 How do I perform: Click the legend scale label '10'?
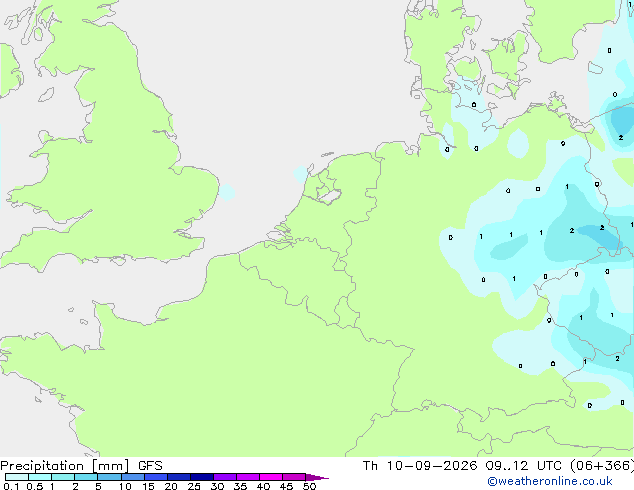coord(125,486)
